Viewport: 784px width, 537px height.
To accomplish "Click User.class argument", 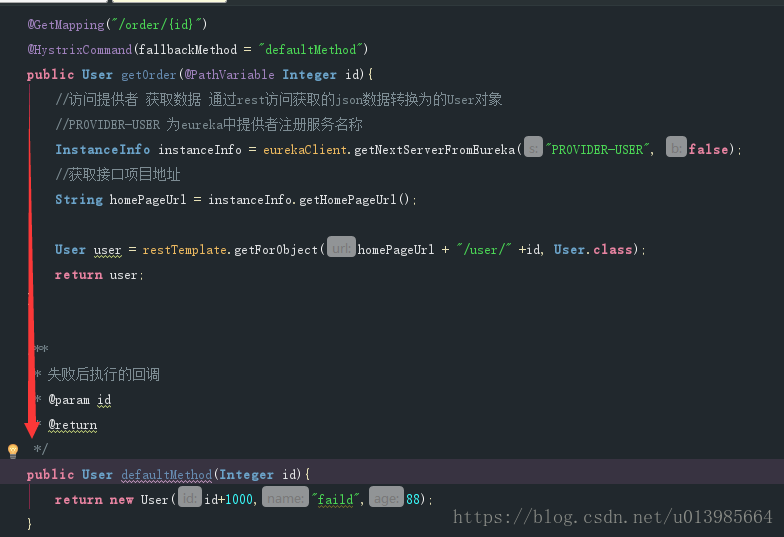I will pyautogui.click(x=593, y=250).
